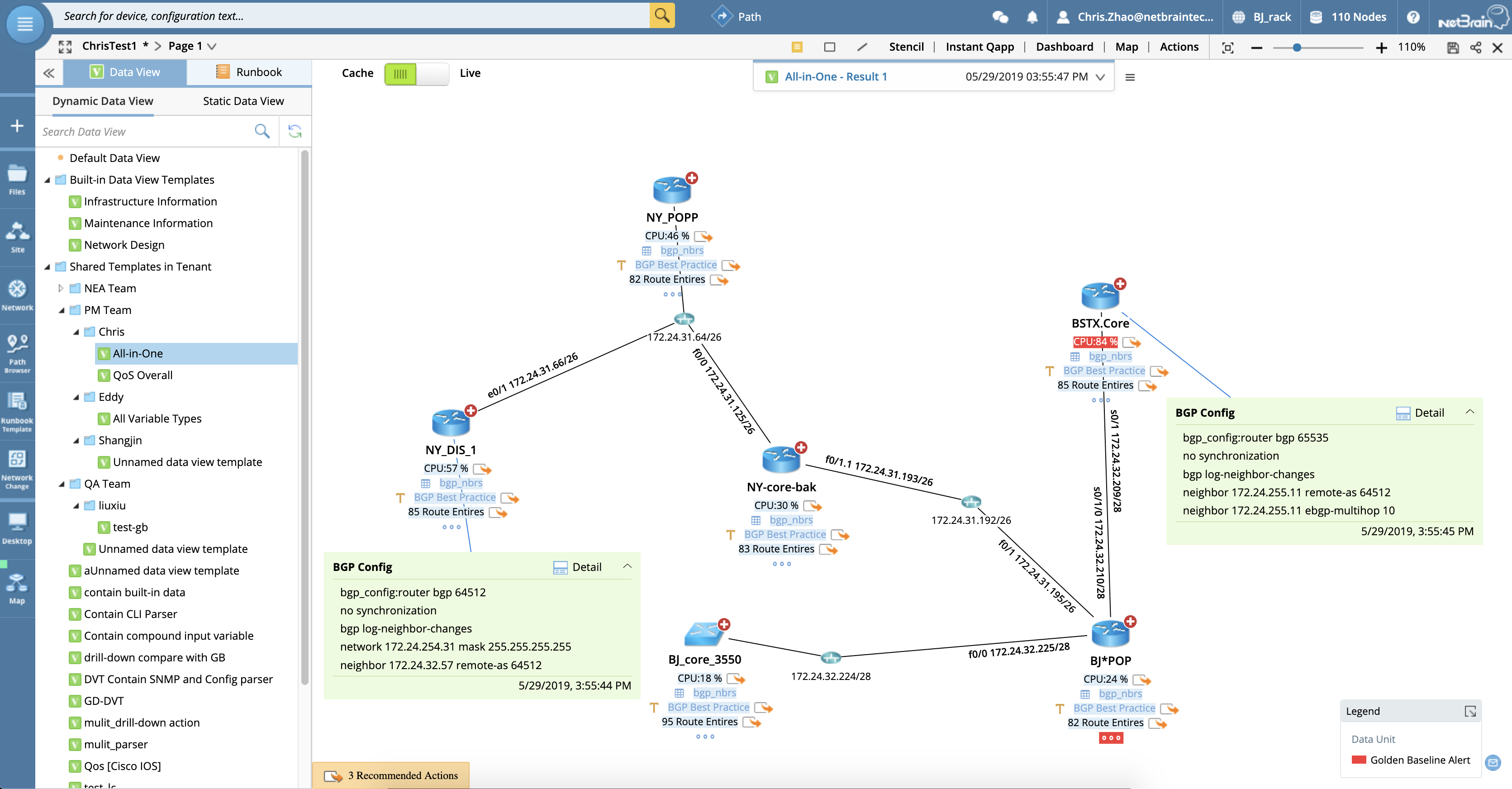
Task: Click the yellow note tool icon
Action: point(797,47)
